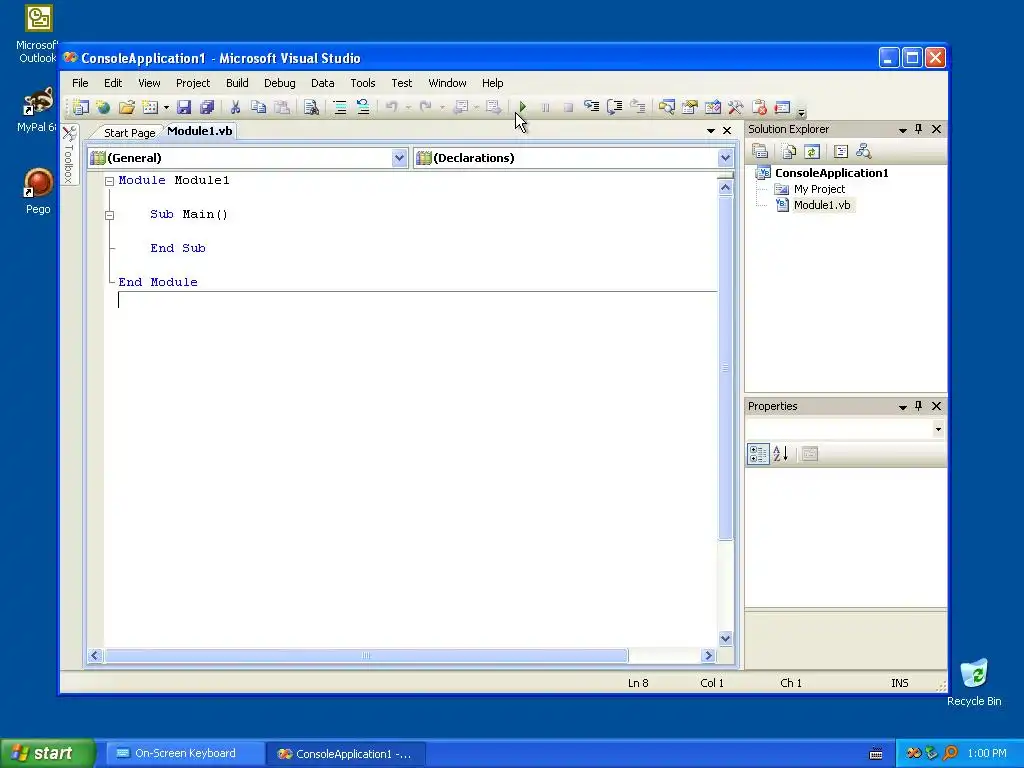Click the Windows start button

click(x=47, y=753)
